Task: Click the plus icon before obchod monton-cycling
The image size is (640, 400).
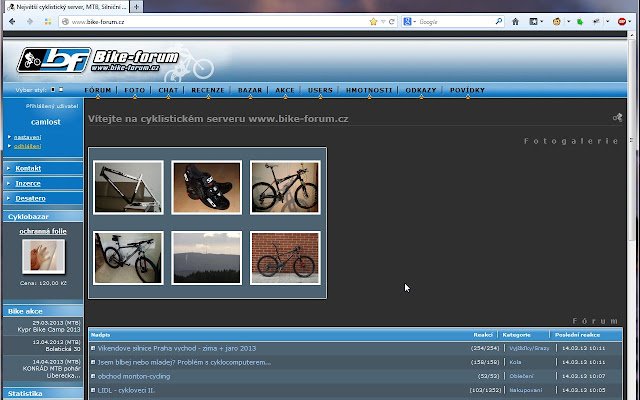Action: pos(93,376)
